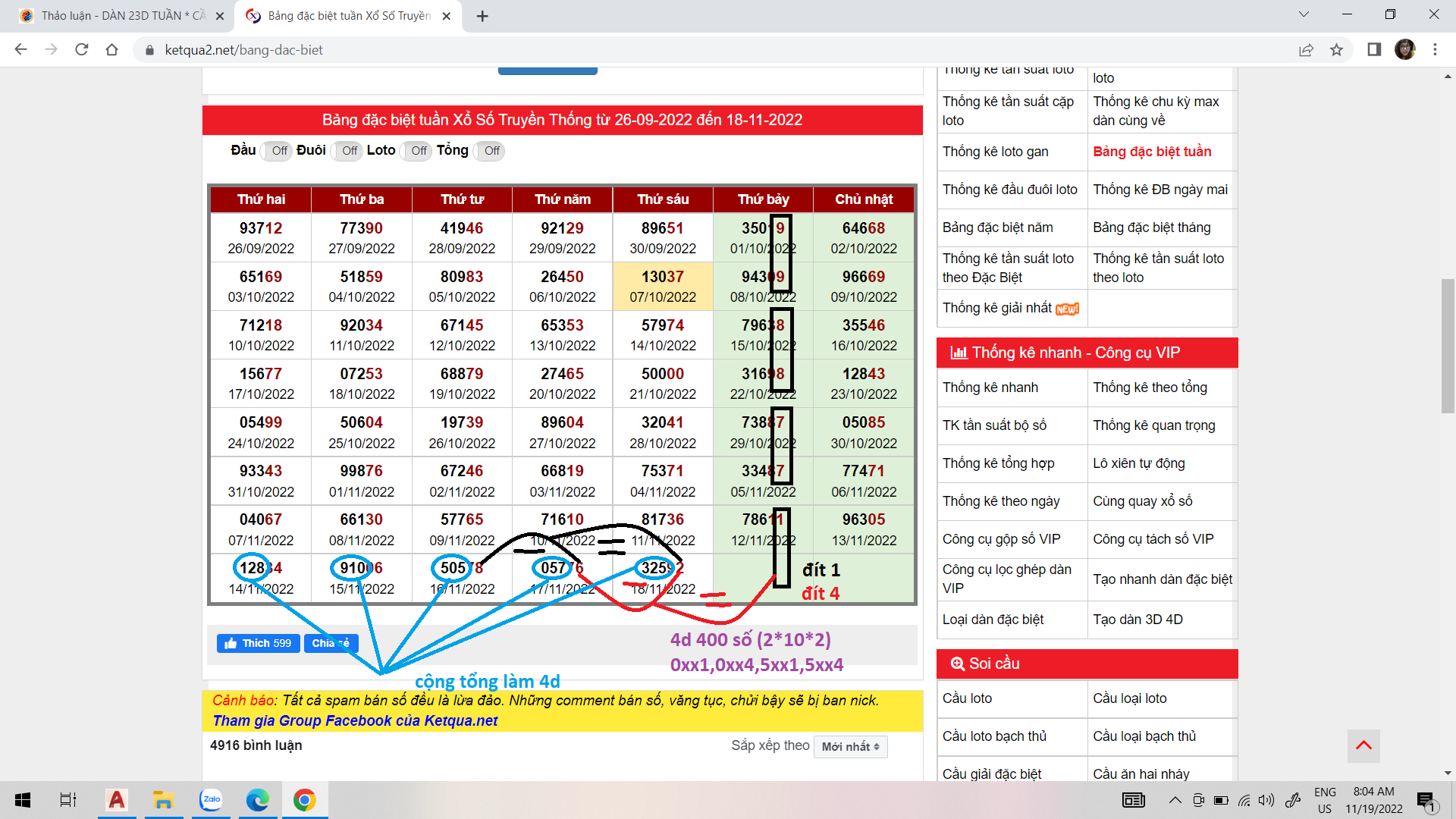Screen dimensions: 1456x819
Task: Toggle the Đầu switch on
Action: [x=277, y=151]
